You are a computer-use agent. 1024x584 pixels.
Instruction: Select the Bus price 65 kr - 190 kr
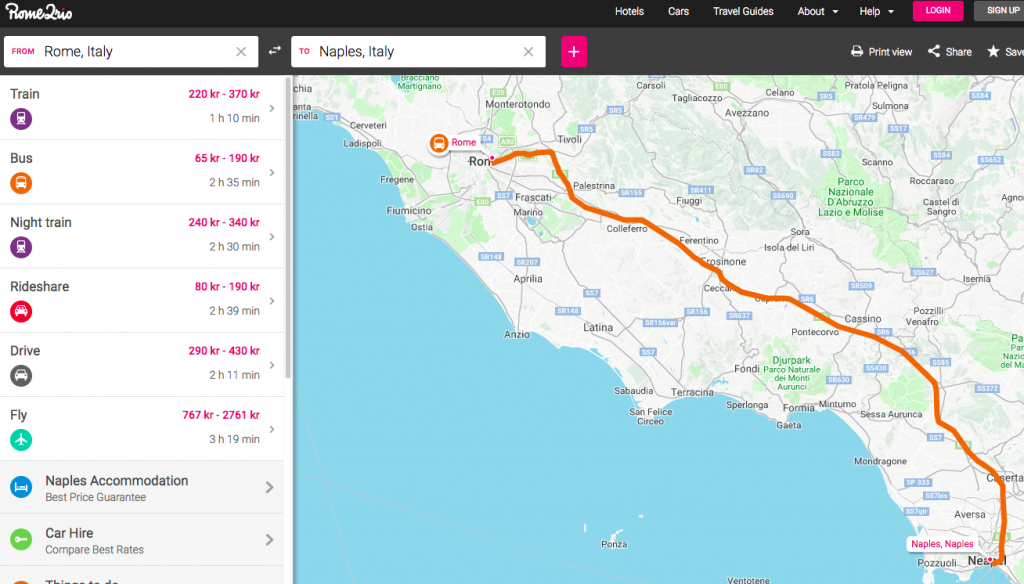(227, 158)
